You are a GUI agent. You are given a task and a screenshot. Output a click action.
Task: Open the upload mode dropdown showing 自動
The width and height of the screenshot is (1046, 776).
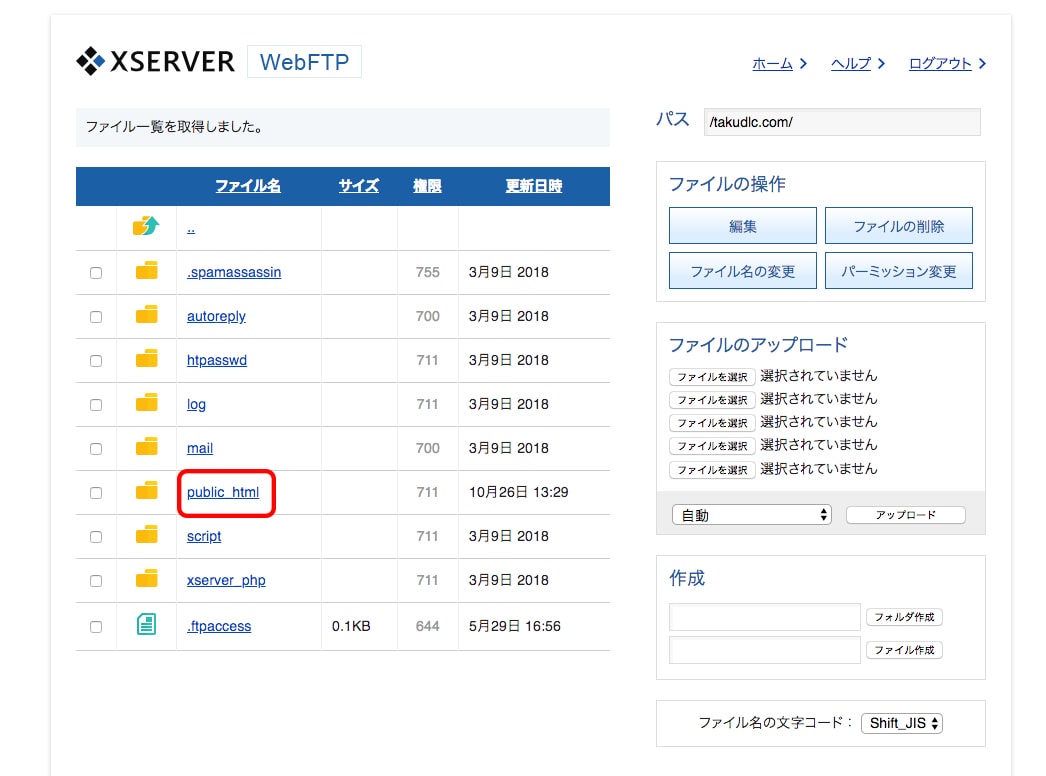pyautogui.click(x=751, y=515)
